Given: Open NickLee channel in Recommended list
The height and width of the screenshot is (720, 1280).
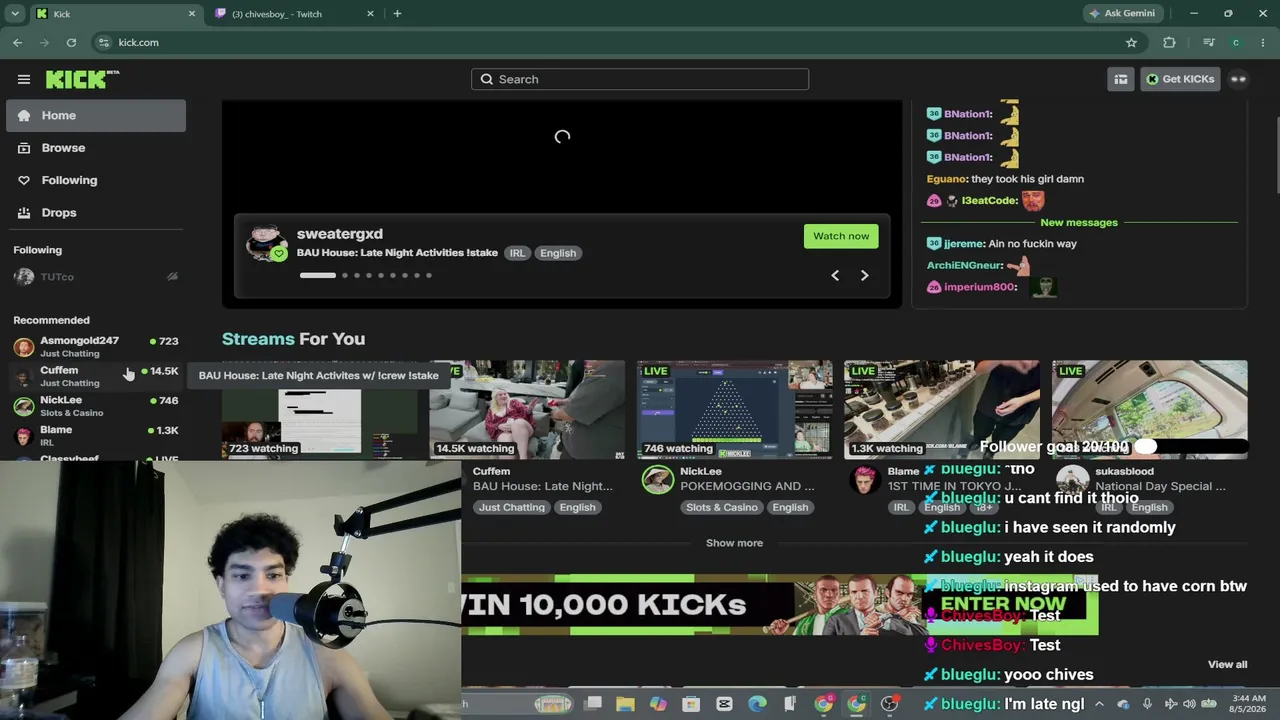Looking at the screenshot, I should coord(96,406).
